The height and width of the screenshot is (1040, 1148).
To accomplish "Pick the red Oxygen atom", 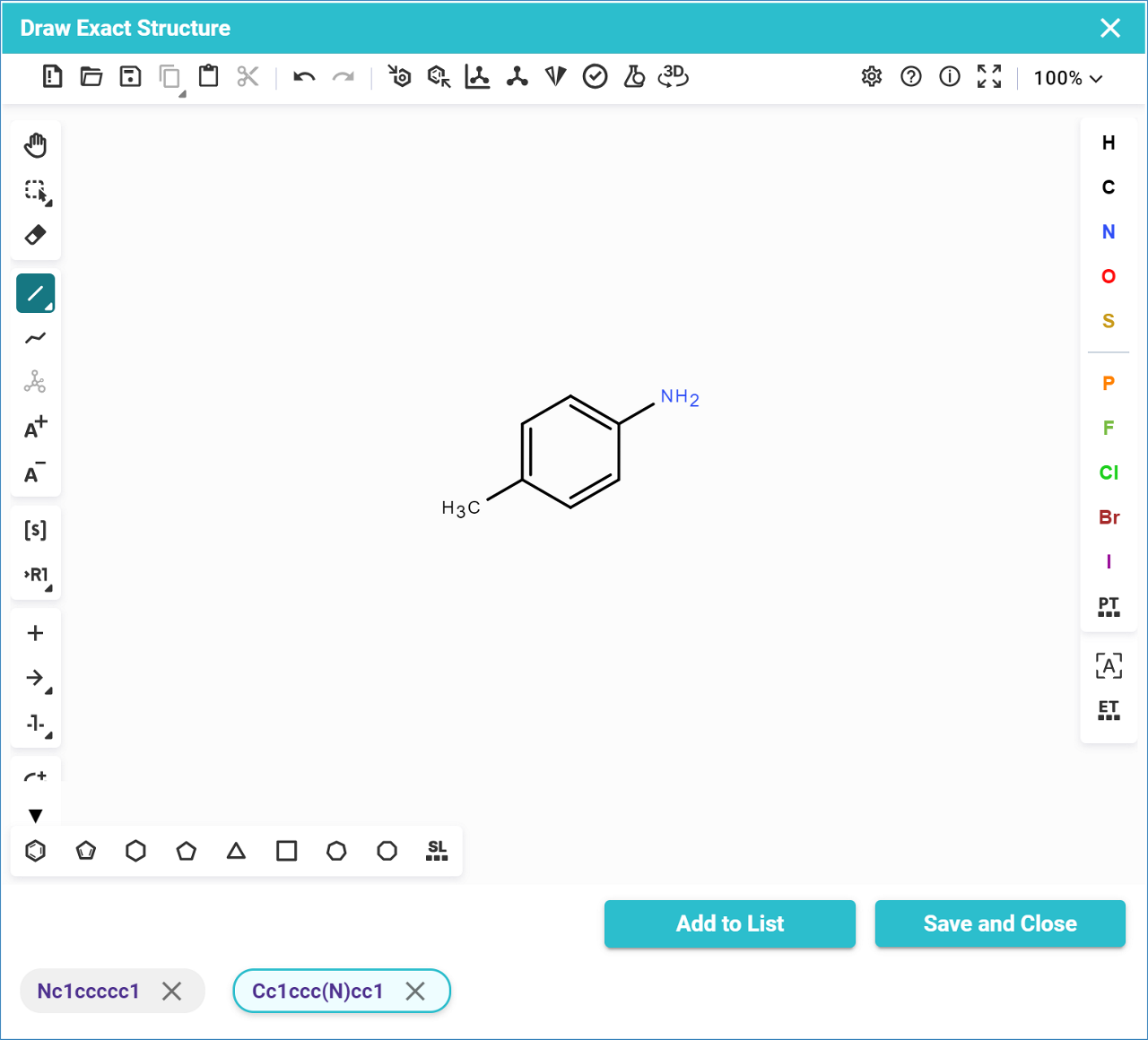I will pyautogui.click(x=1109, y=276).
